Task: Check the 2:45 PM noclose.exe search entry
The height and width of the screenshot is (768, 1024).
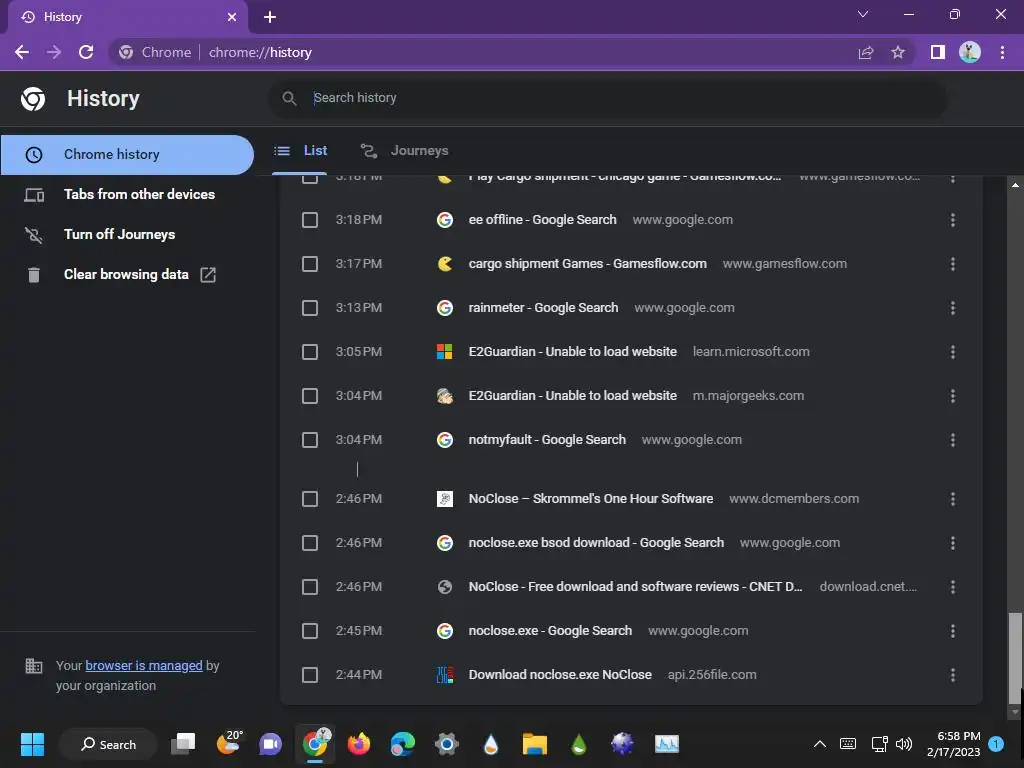Action: tap(310, 631)
